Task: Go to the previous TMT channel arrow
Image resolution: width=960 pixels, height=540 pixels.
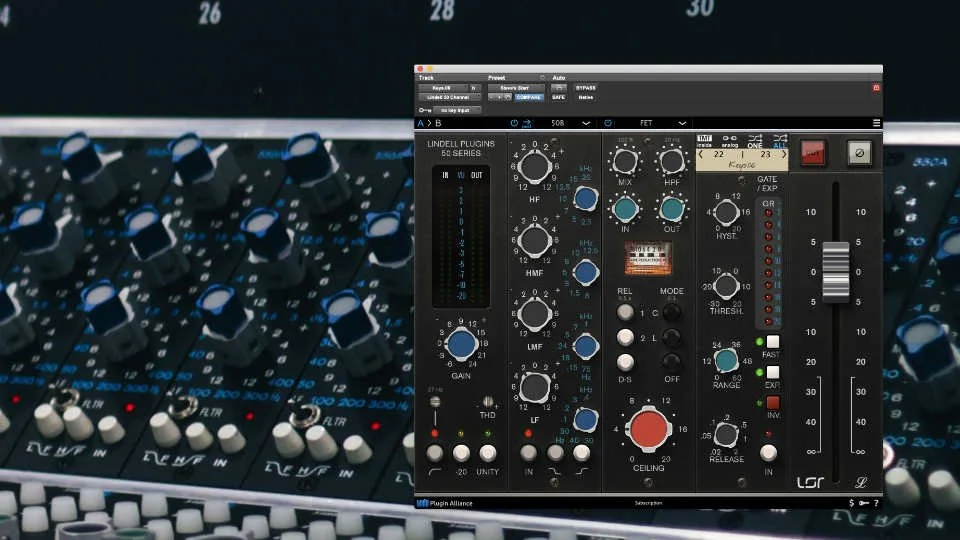Action: (x=701, y=155)
